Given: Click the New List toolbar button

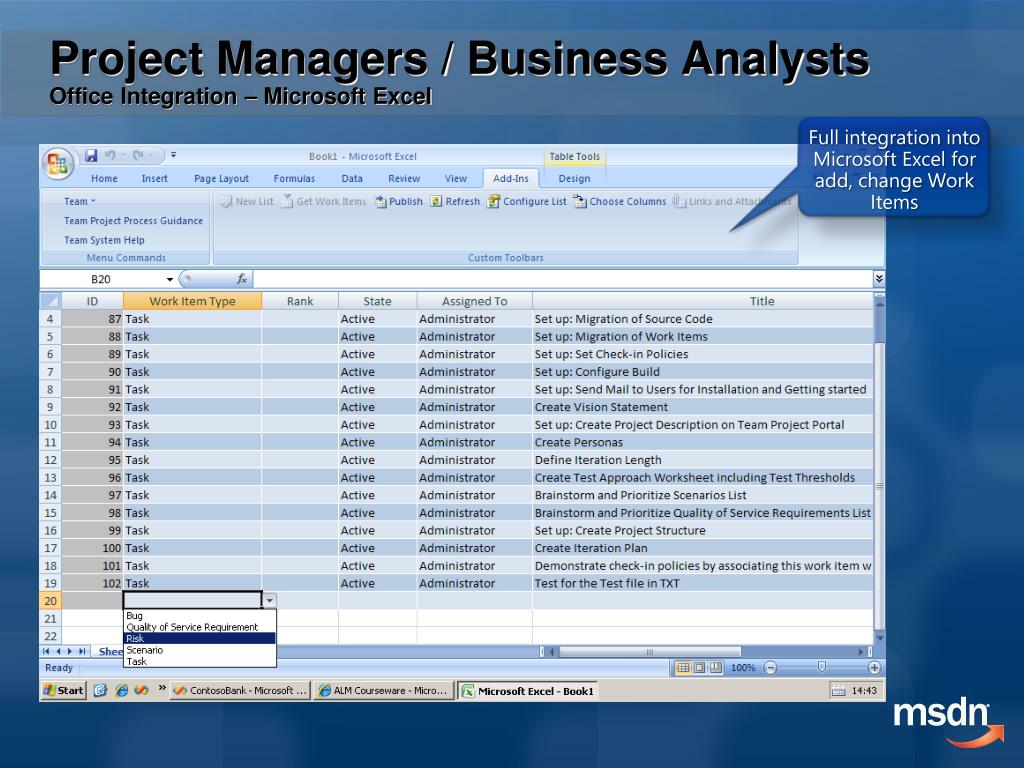Looking at the screenshot, I should (x=248, y=201).
